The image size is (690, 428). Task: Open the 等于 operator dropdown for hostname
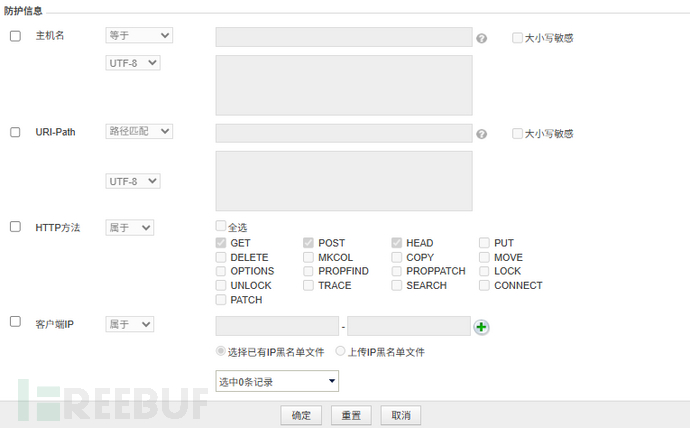pos(139,36)
